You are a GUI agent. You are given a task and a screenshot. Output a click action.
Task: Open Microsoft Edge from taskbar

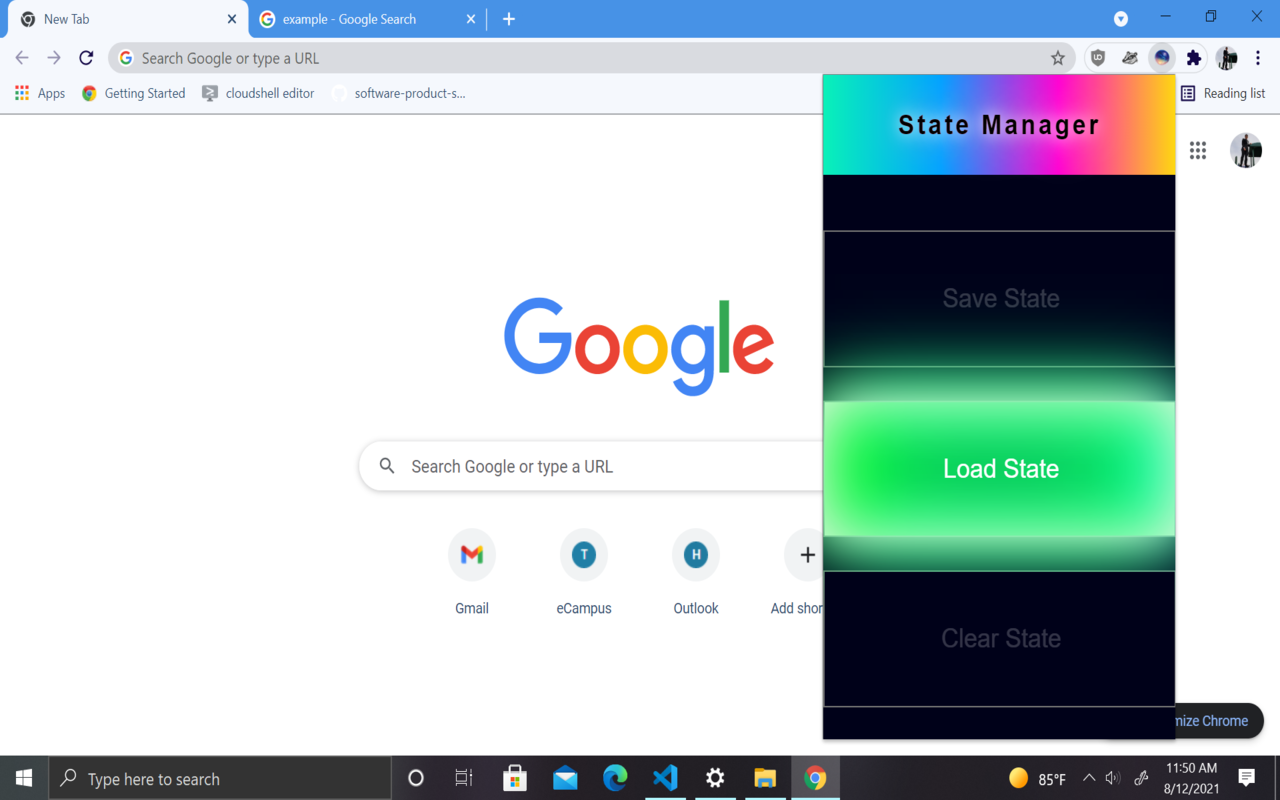(615, 778)
